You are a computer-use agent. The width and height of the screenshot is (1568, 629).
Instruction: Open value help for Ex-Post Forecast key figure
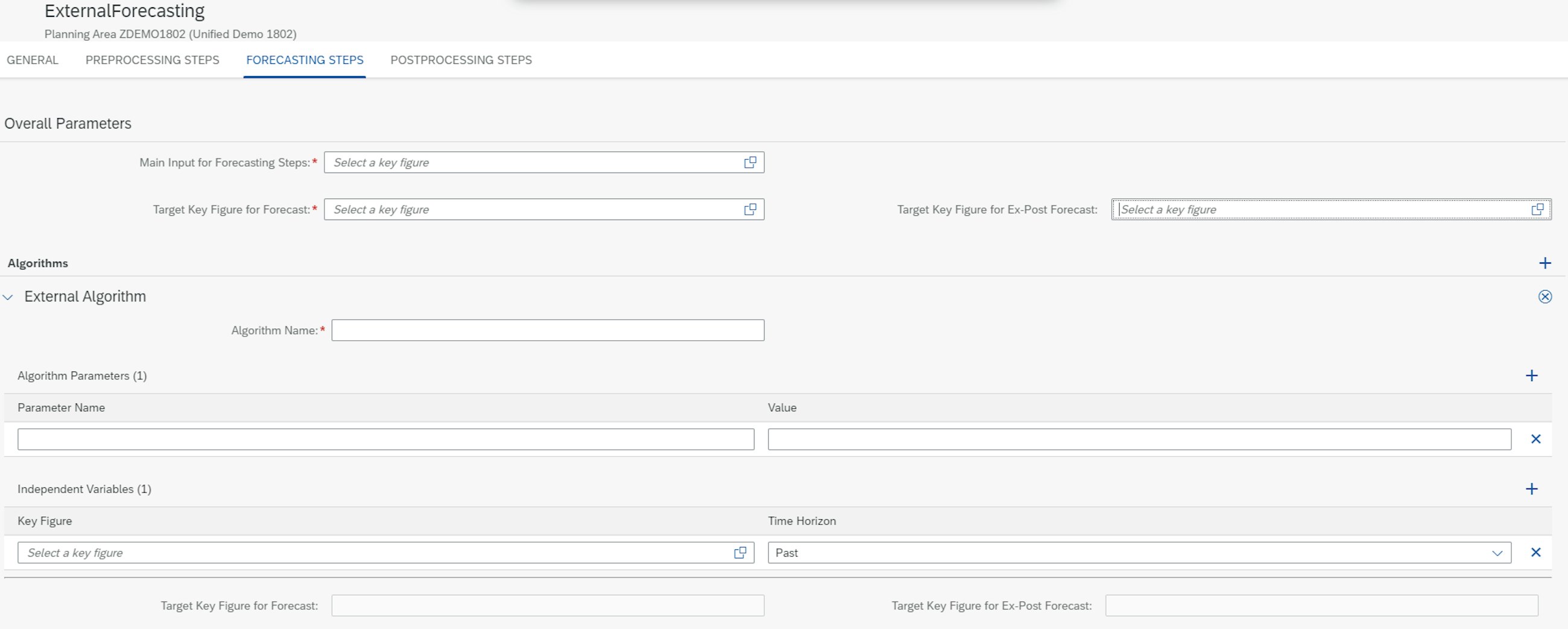pyautogui.click(x=1537, y=209)
